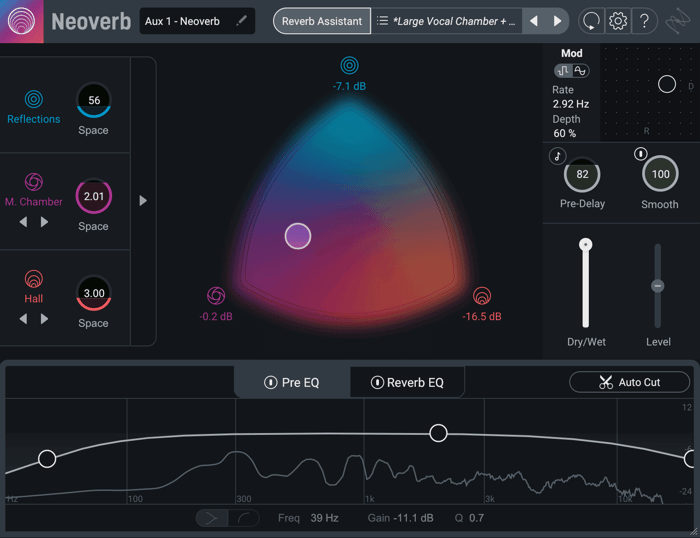Click the blend pad puck
Image resolution: width=700 pixels, height=538 pixels.
click(x=298, y=236)
